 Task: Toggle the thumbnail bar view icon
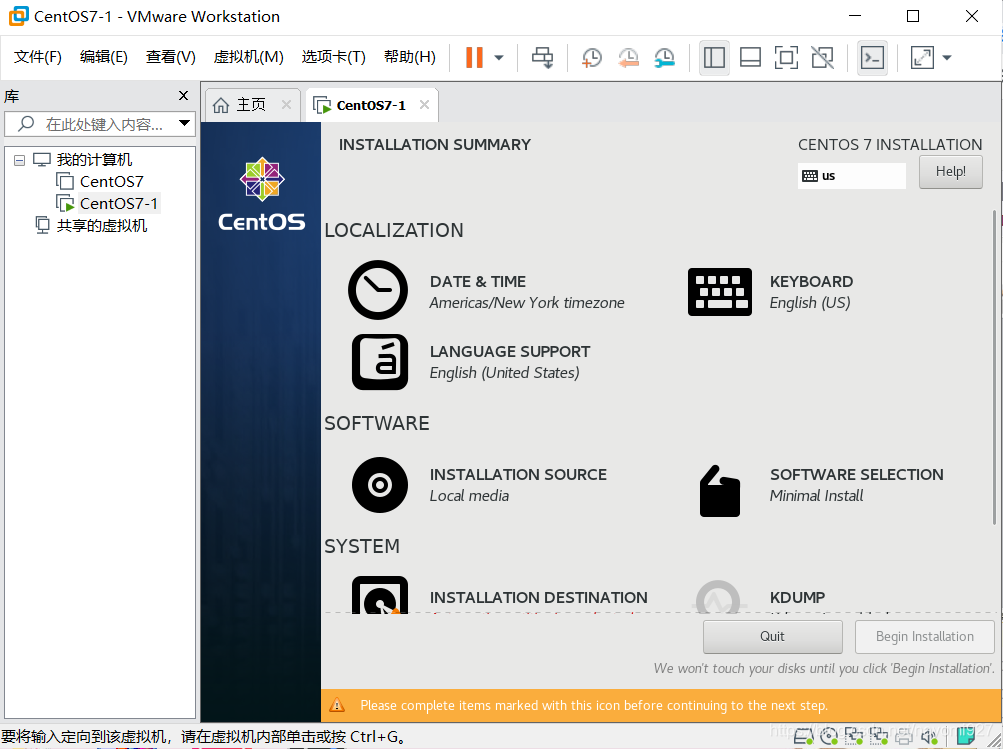click(x=750, y=58)
